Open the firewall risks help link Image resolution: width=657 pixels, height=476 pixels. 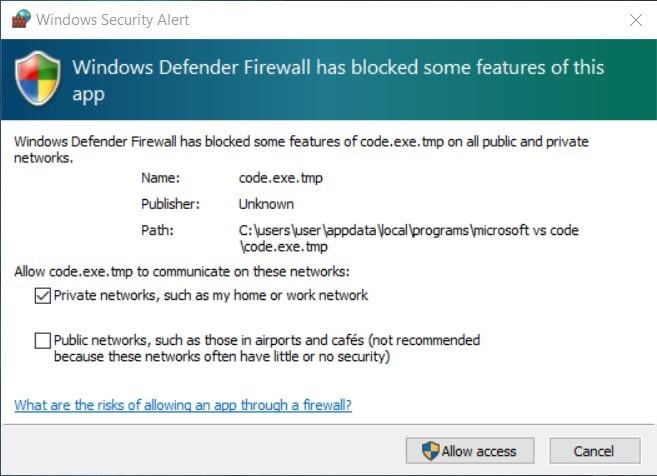(x=183, y=405)
